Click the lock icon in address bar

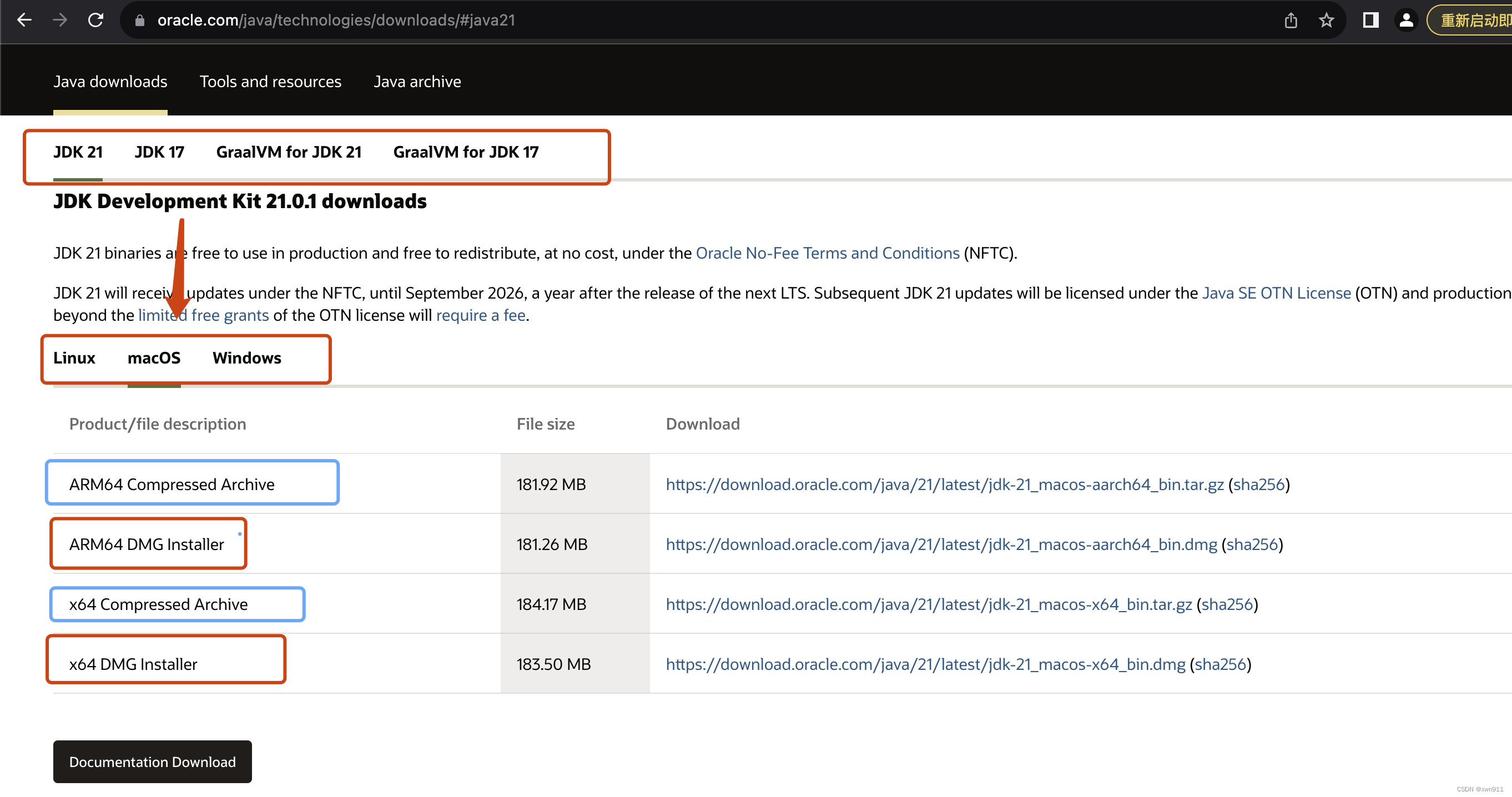(140, 21)
